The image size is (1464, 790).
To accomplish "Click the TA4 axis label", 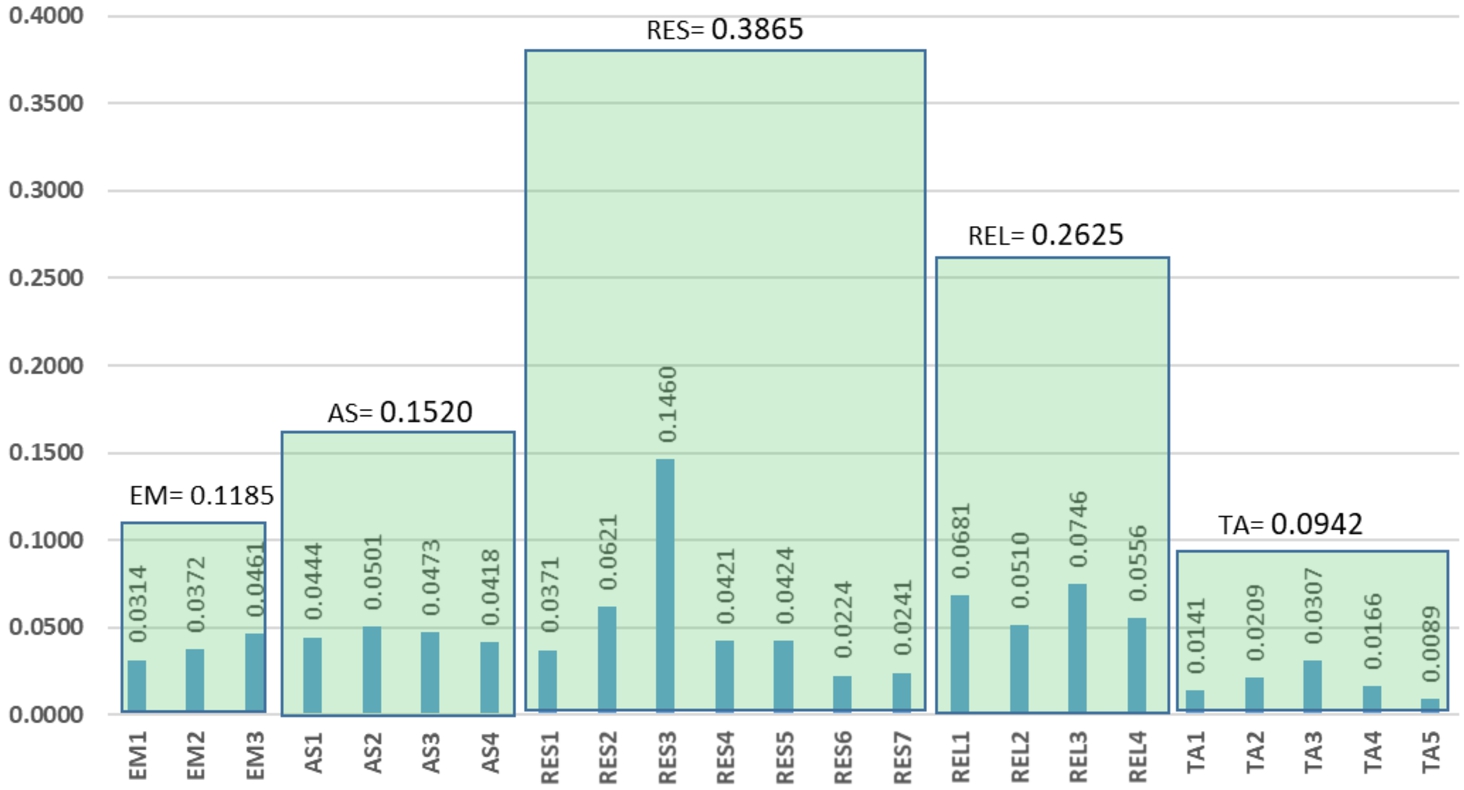I will (x=1371, y=751).
